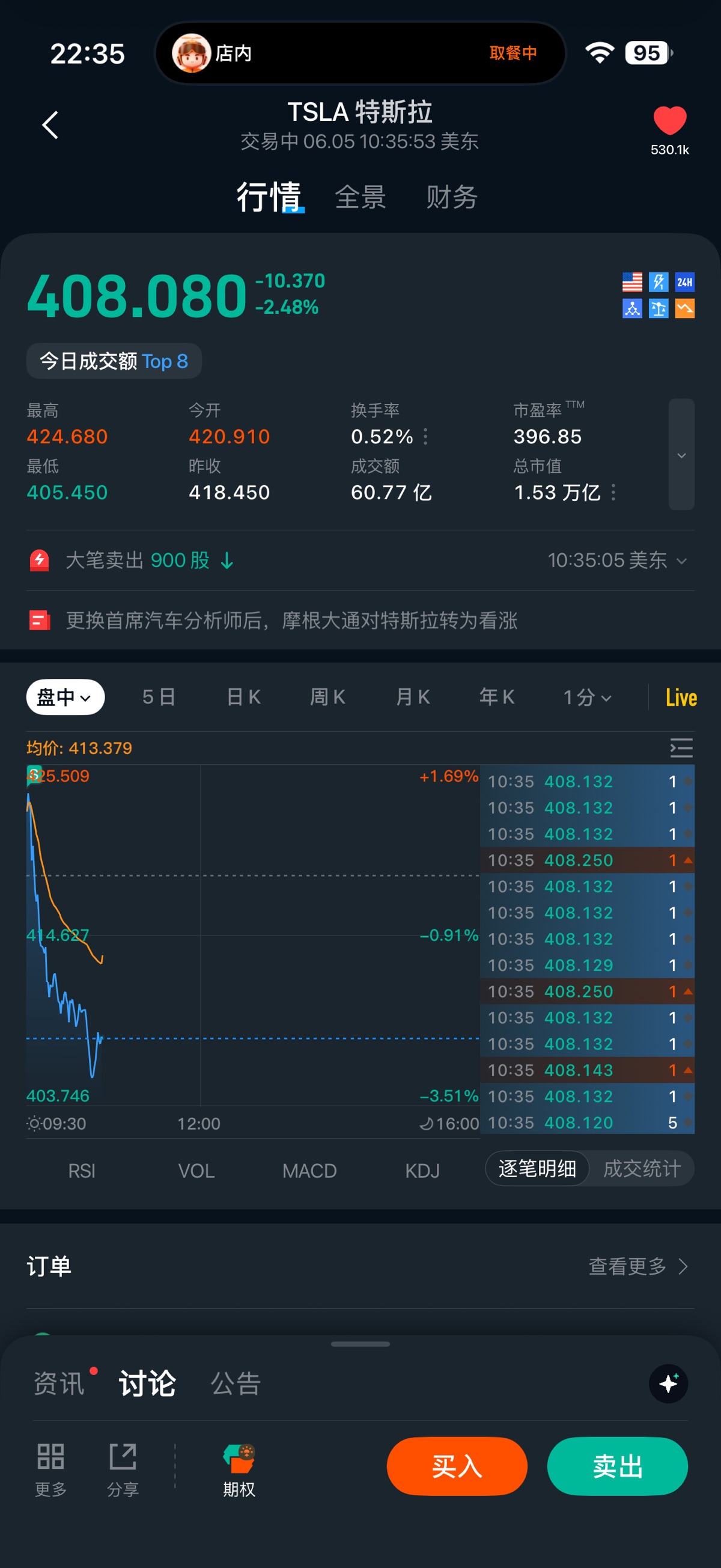The height and width of the screenshot is (1568, 721).
Task: Tap the intraday price chart
Action: [x=252, y=935]
